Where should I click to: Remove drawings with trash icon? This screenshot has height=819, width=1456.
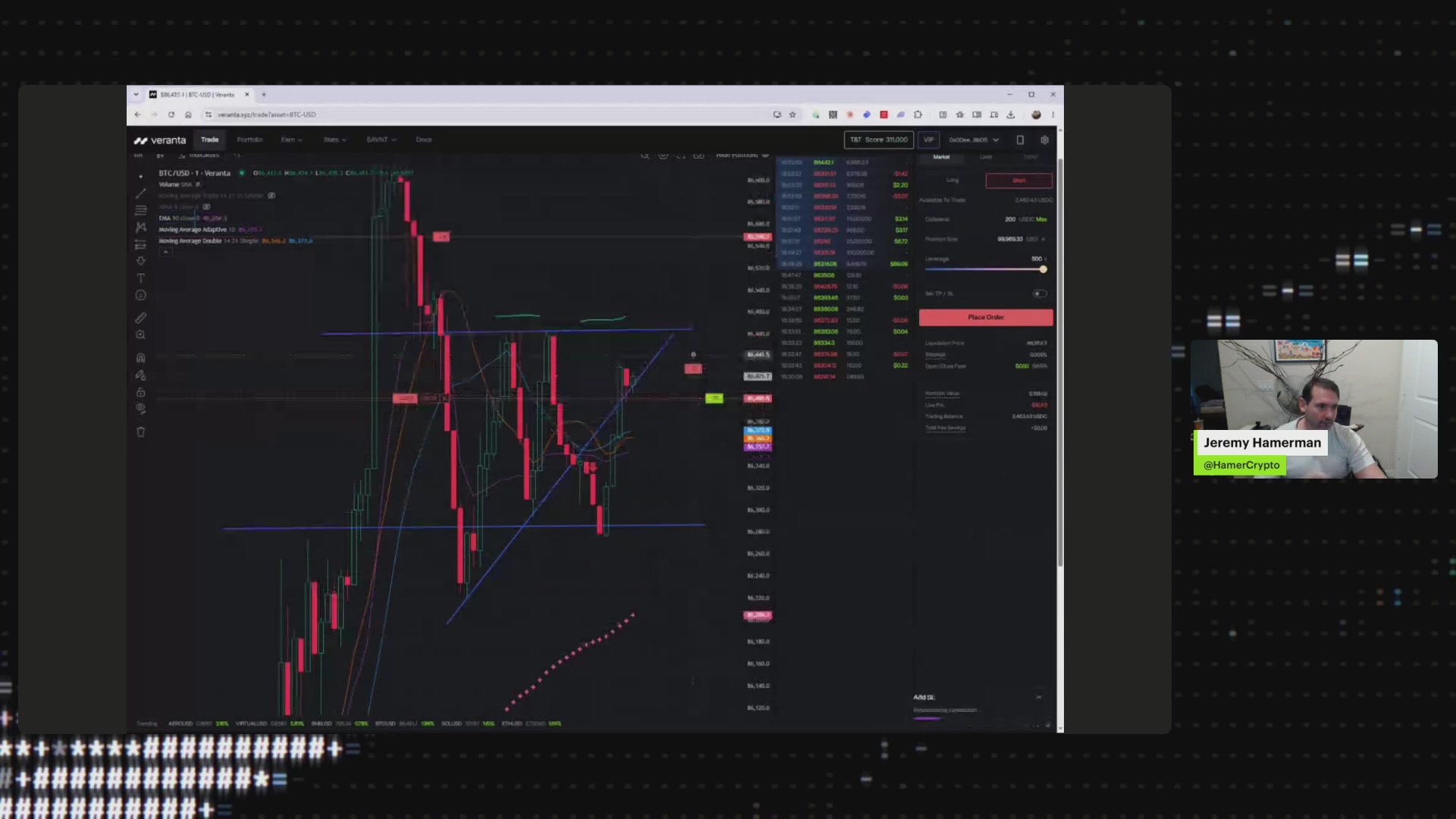[140, 431]
